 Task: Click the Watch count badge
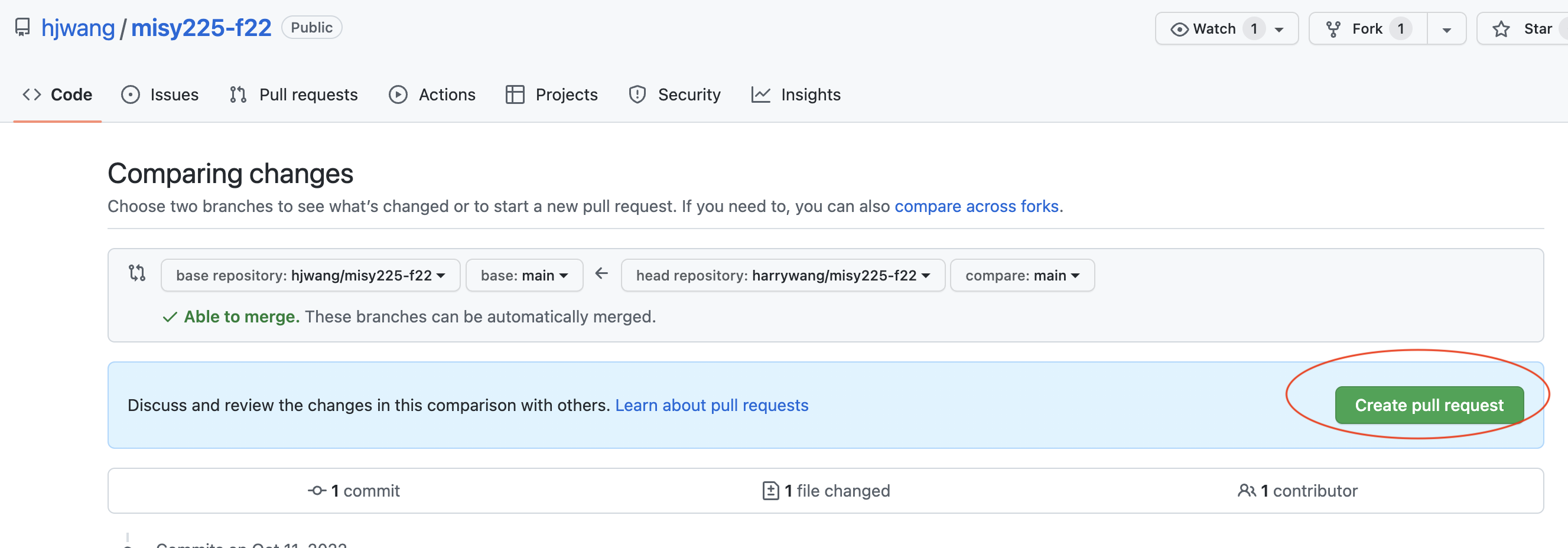pos(1254,28)
